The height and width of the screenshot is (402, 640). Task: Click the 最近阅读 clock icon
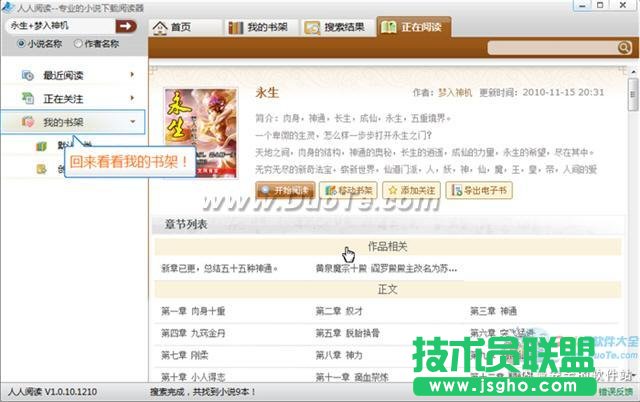tap(27, 76)
